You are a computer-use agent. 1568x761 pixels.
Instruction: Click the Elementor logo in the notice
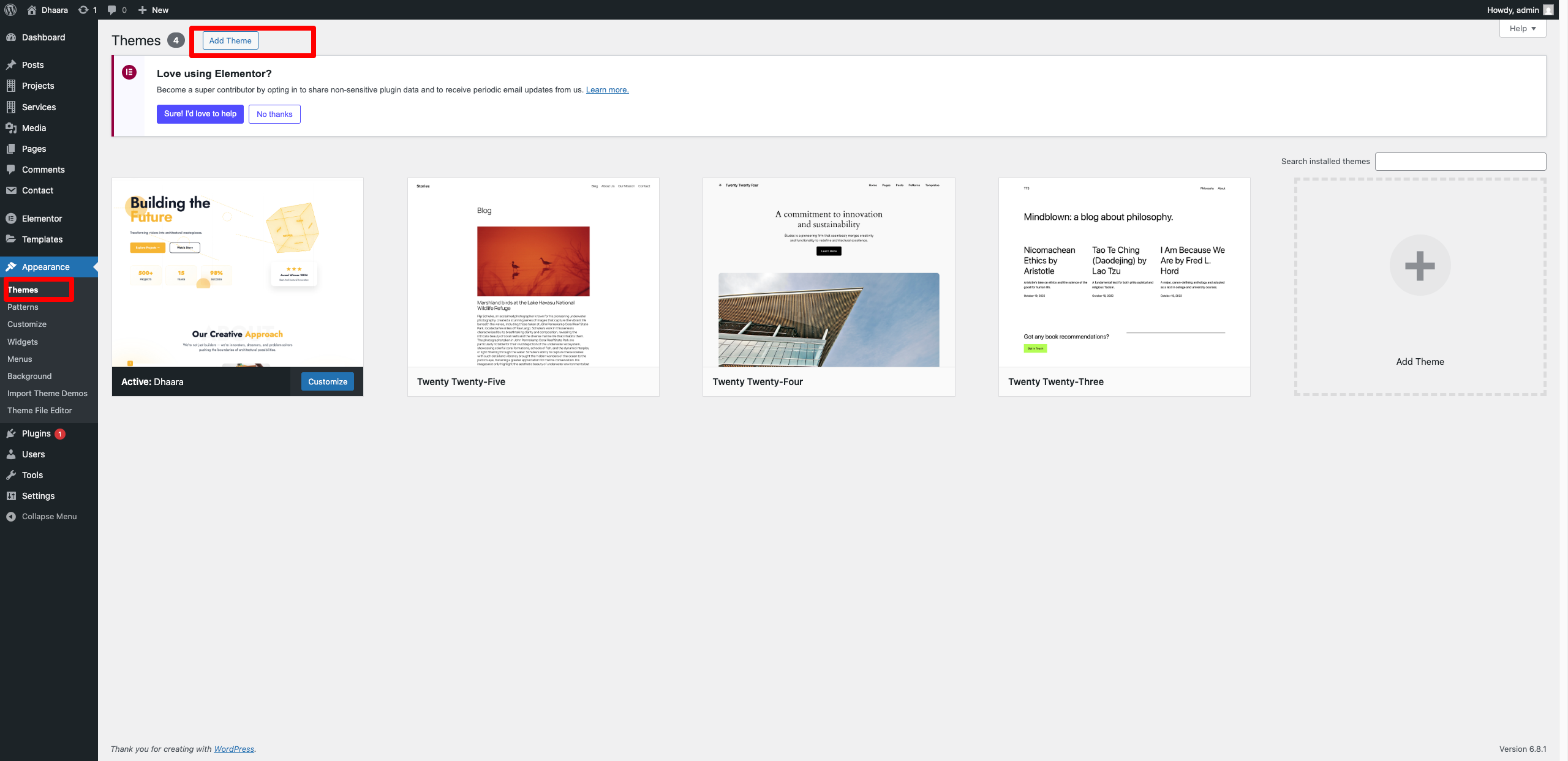[129, 72]
